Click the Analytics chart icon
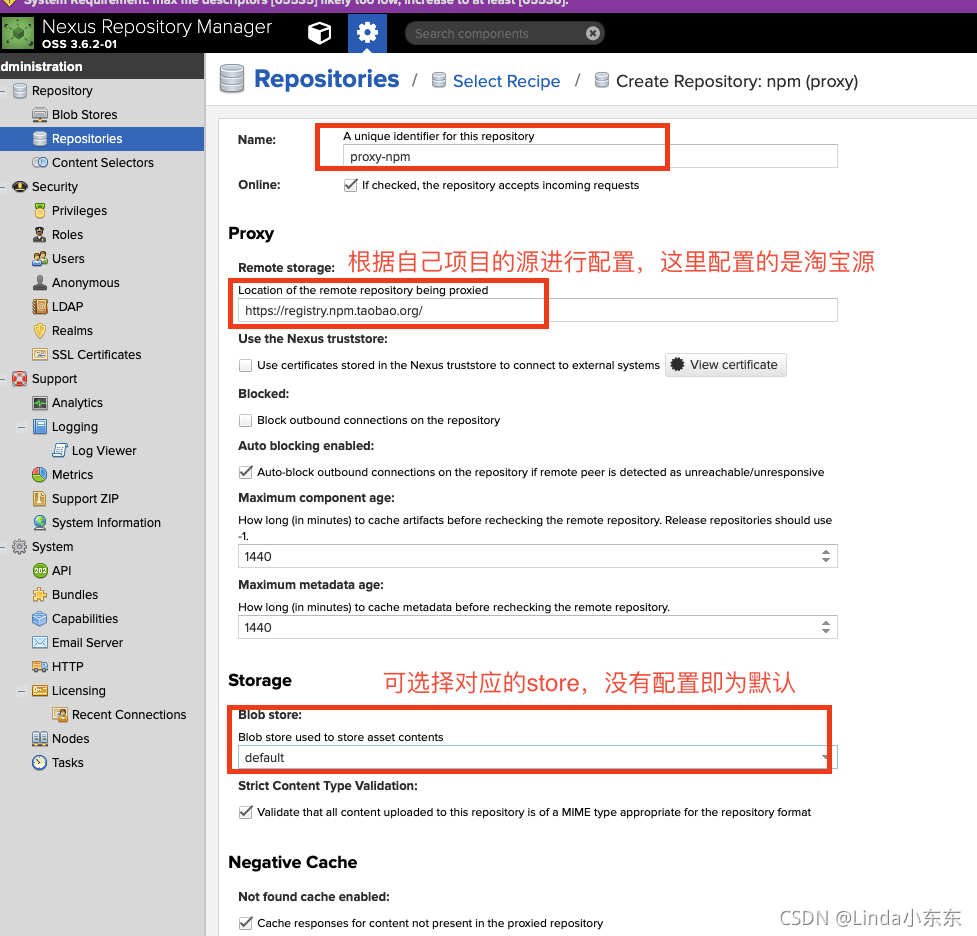This screenshot has height=936, width=977. click(x=40, y=403)
